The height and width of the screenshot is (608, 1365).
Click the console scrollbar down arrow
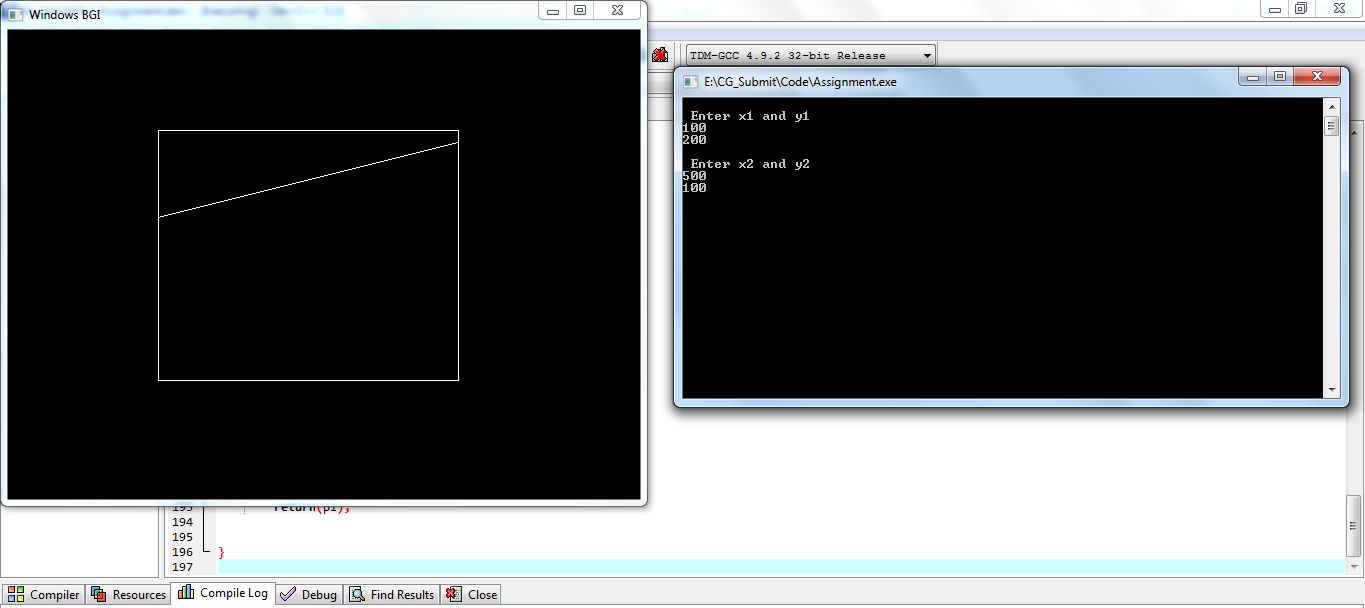click(x=1332, y=389)
